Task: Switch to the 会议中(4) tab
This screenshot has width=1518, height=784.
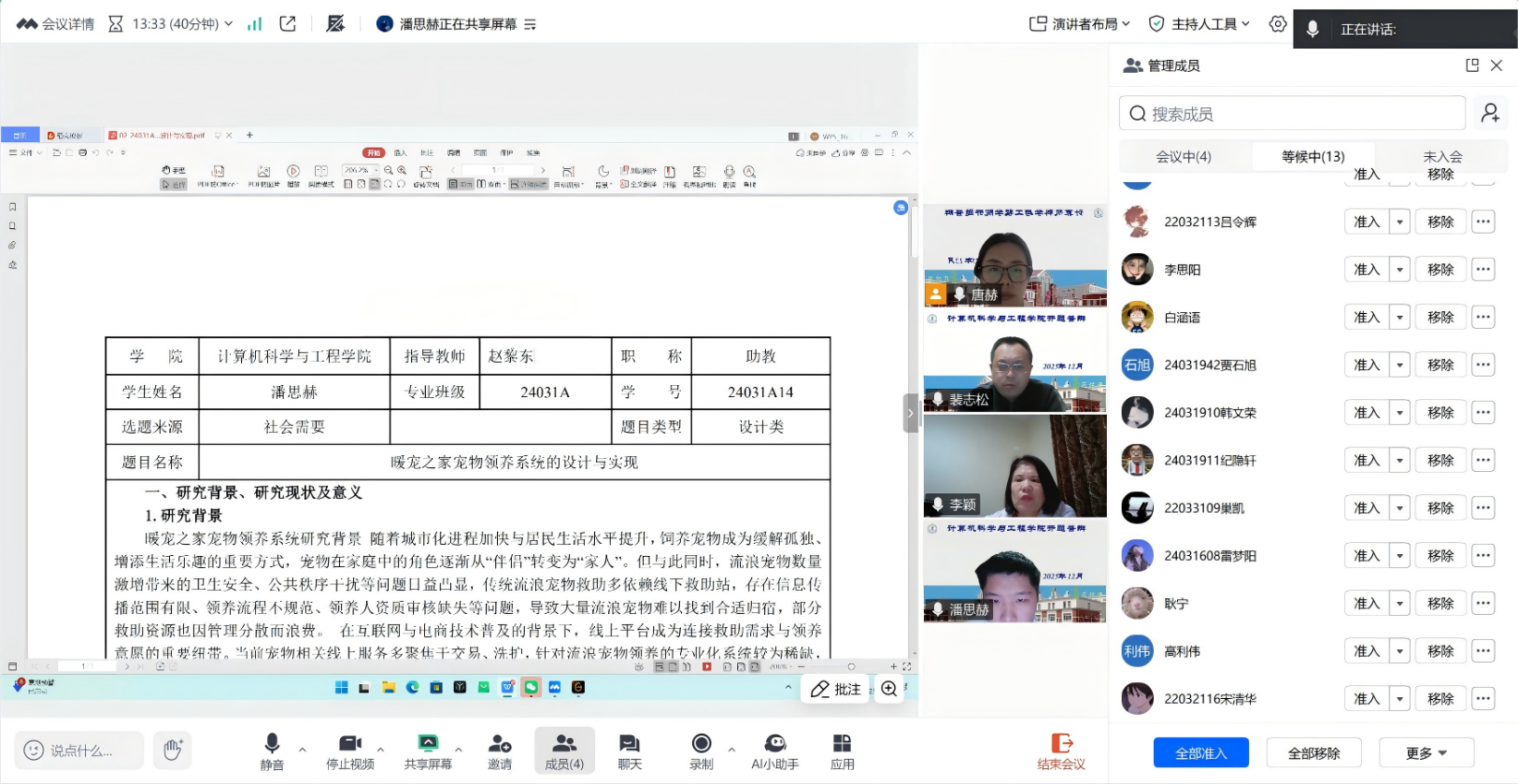Action: (x=1184, y=157)
